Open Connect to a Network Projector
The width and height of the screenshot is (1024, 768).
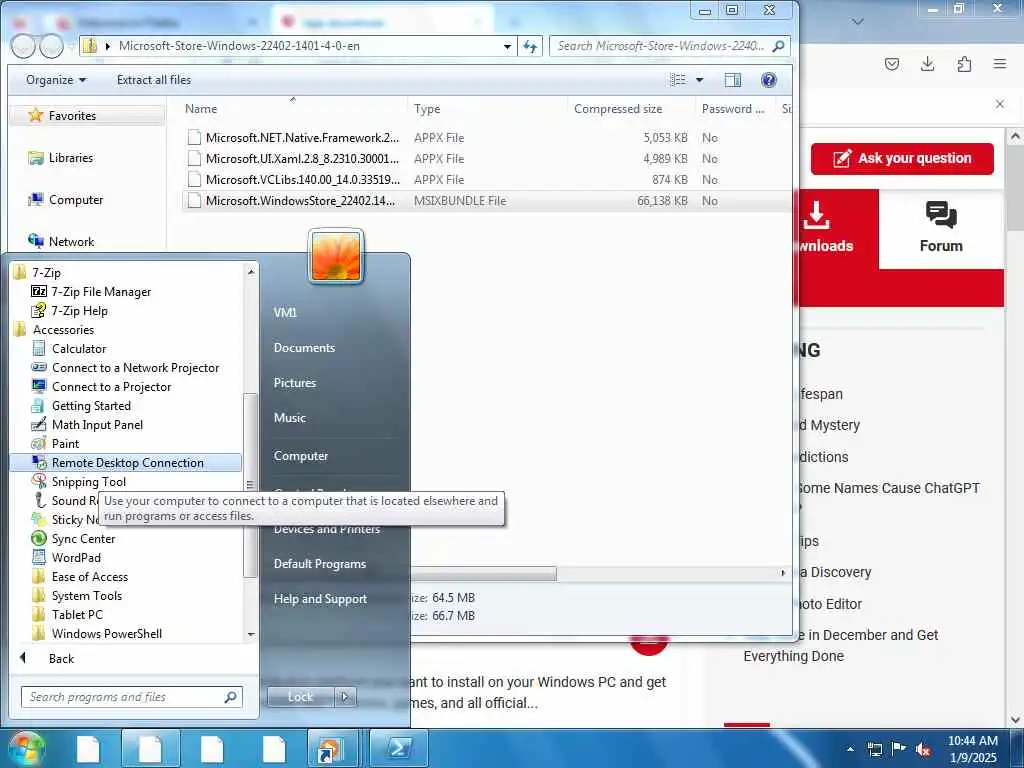[135, 368]
